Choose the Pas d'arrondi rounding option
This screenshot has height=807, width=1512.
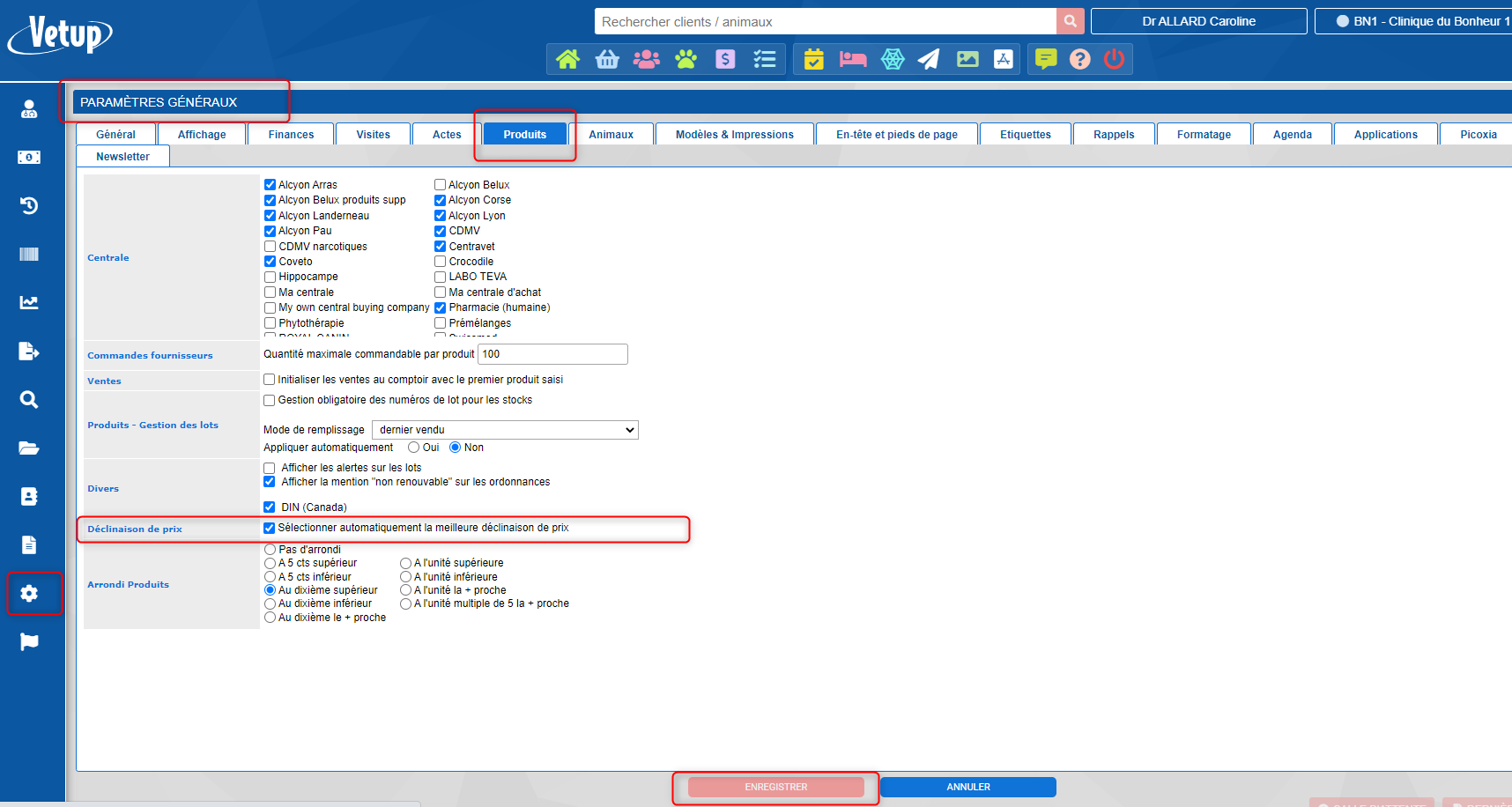pyautogui.click(x=270, y=549)
